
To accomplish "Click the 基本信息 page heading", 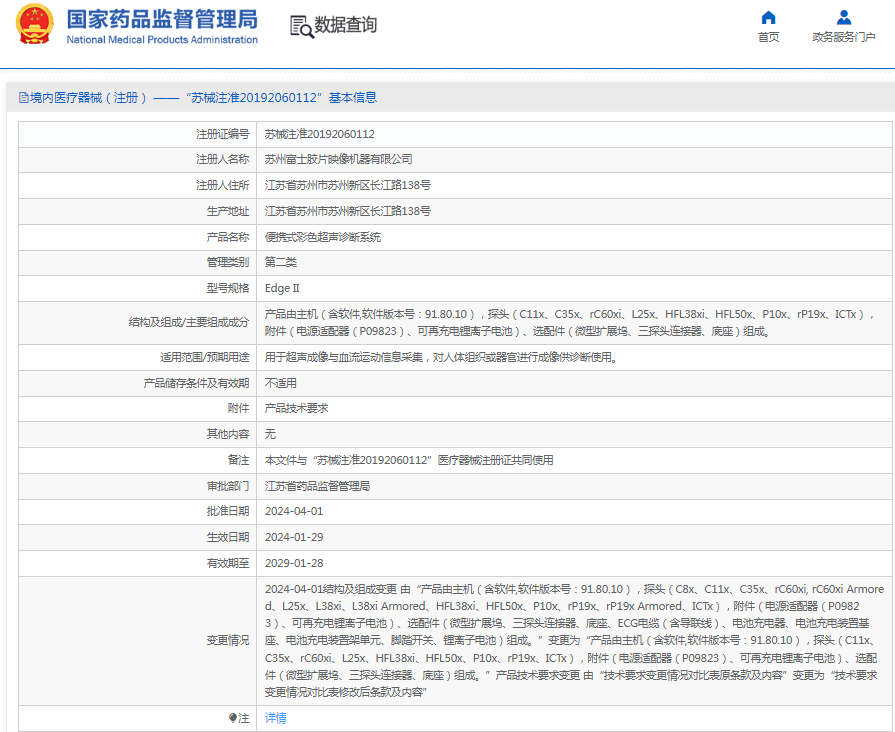I will pos(353,98).
